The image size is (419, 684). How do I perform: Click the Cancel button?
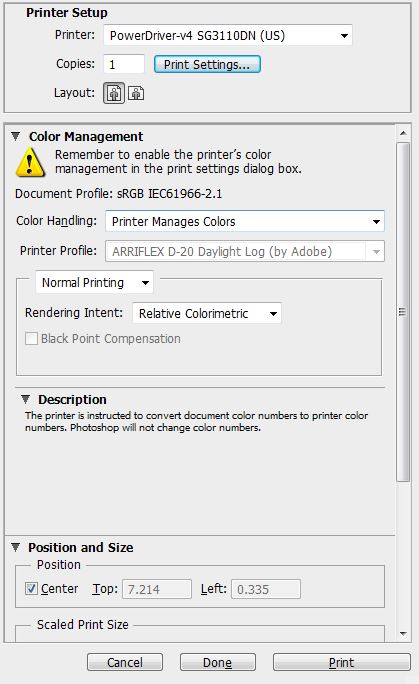(125, 662)
